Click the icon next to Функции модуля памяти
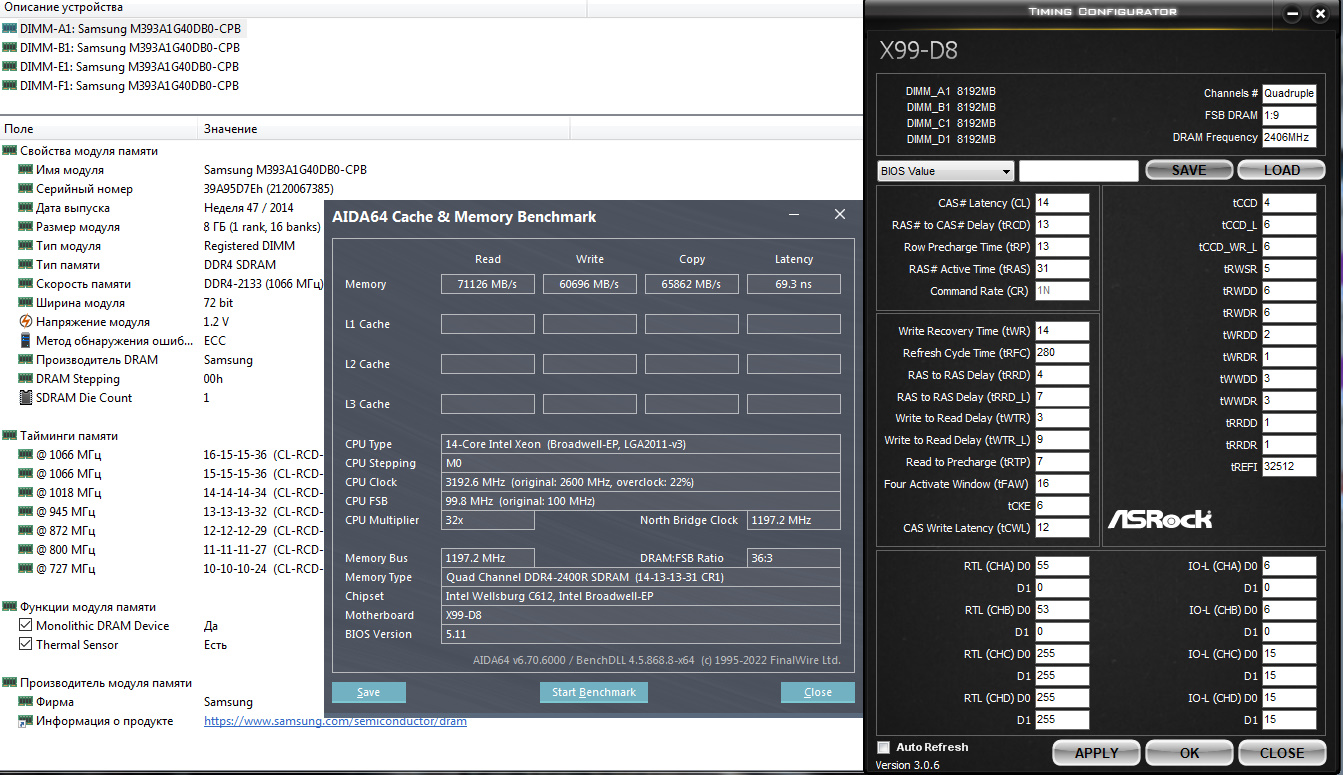The image size is (1343, 775). (10, 607)
